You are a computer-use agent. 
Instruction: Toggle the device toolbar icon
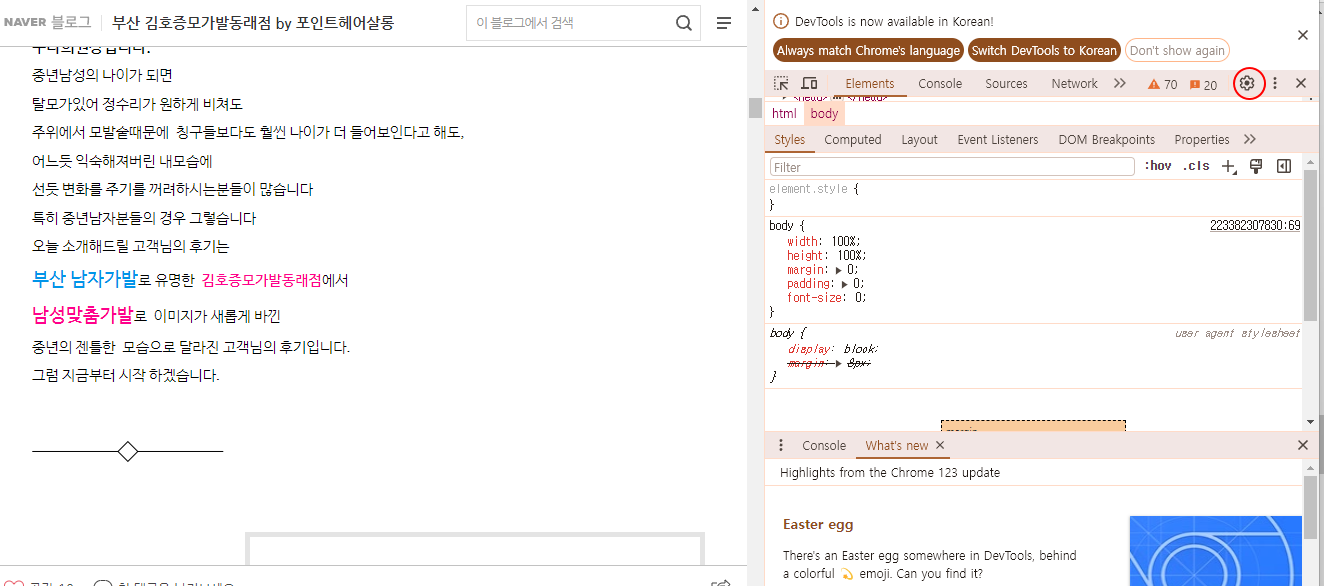point(809,83)
